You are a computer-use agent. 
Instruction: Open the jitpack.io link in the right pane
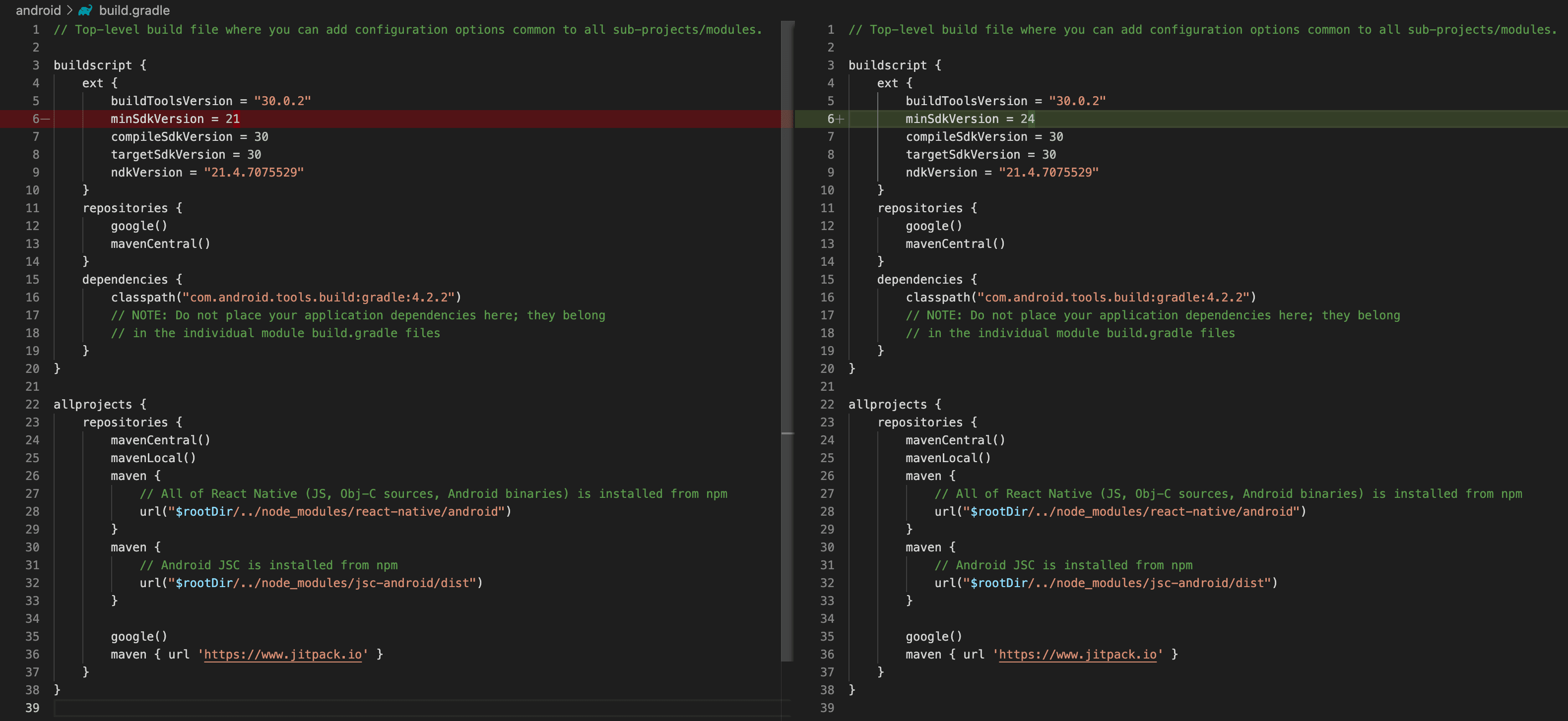coord(1077,654)
